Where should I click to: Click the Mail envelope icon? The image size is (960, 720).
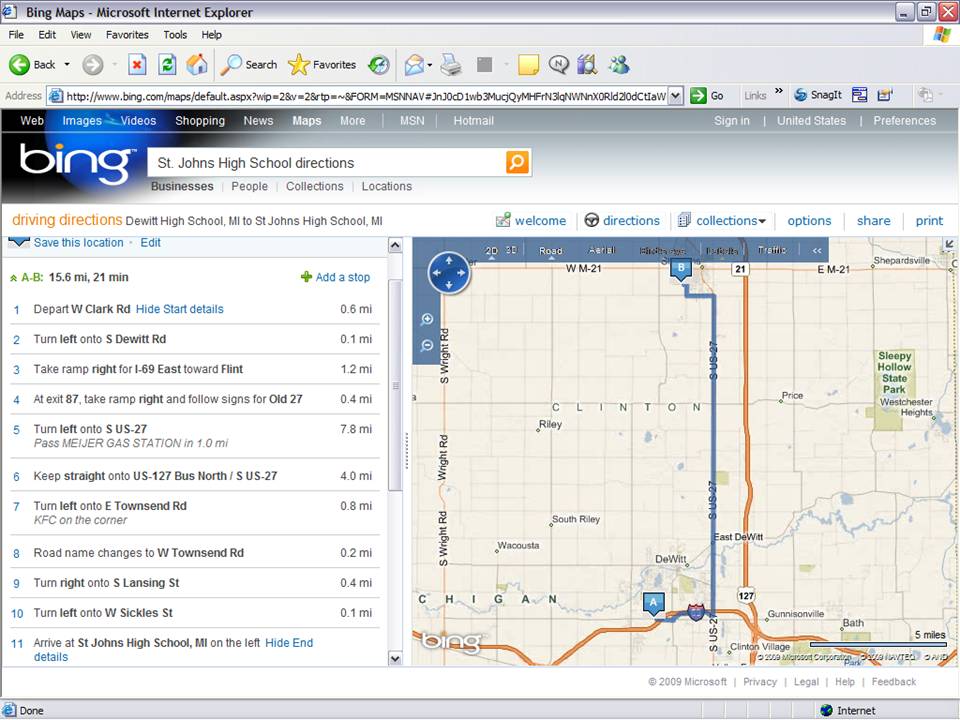(414, 64)
